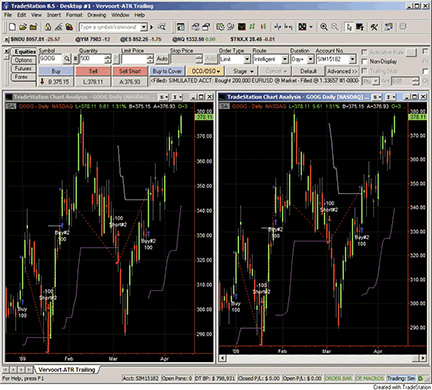The width and height of the screenshot is (432, 390).
Task: Click the open folder toolbar icon
Action: (23, 27)
